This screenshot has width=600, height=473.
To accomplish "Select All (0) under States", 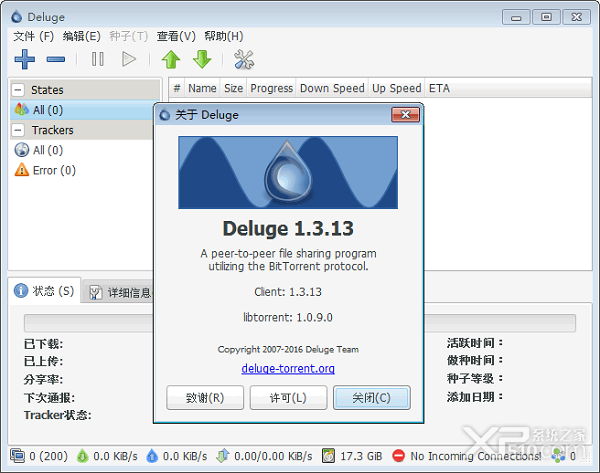I will [x=82, y=110].
